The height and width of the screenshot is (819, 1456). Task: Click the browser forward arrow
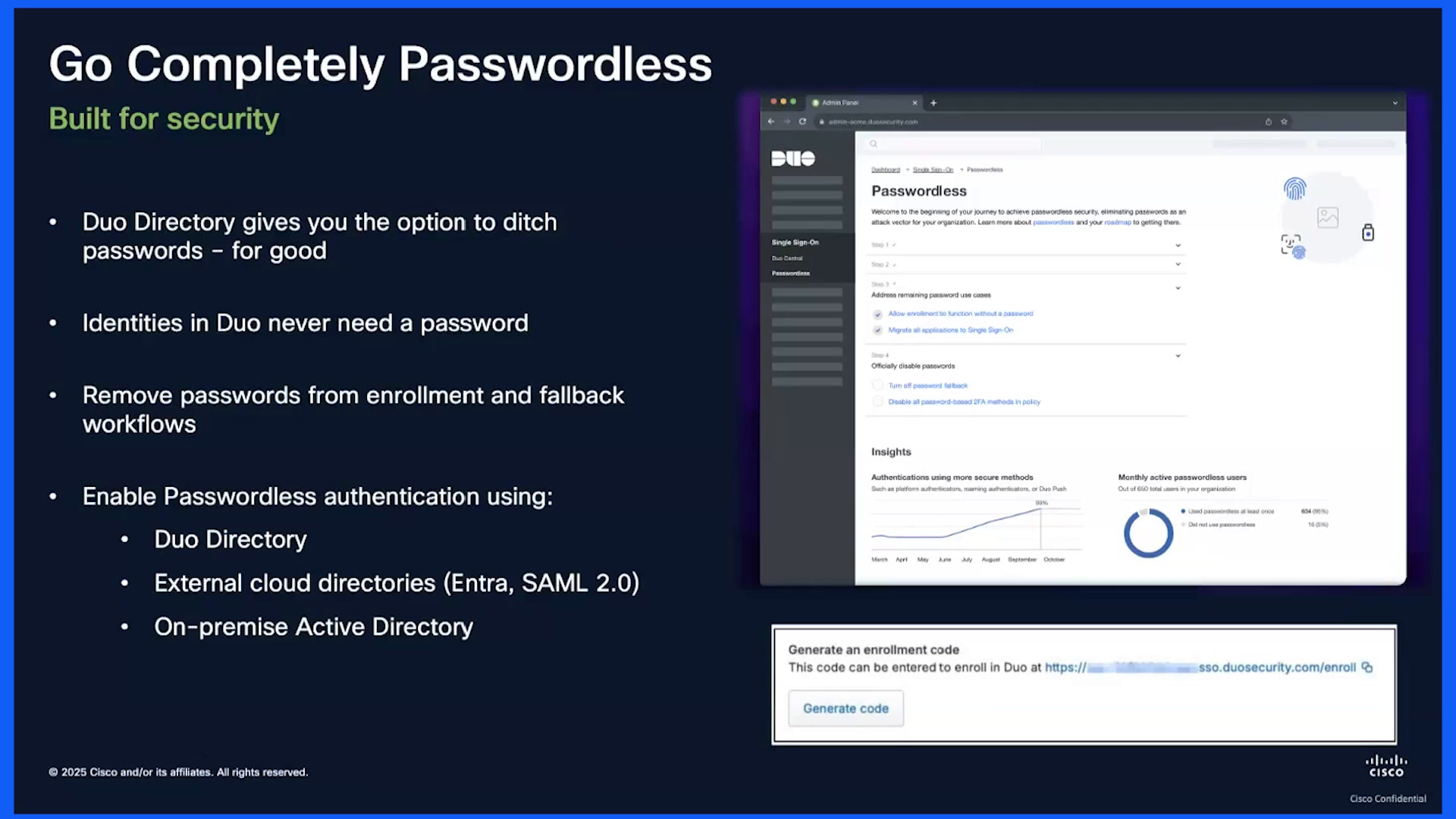[x=786, y=121]
